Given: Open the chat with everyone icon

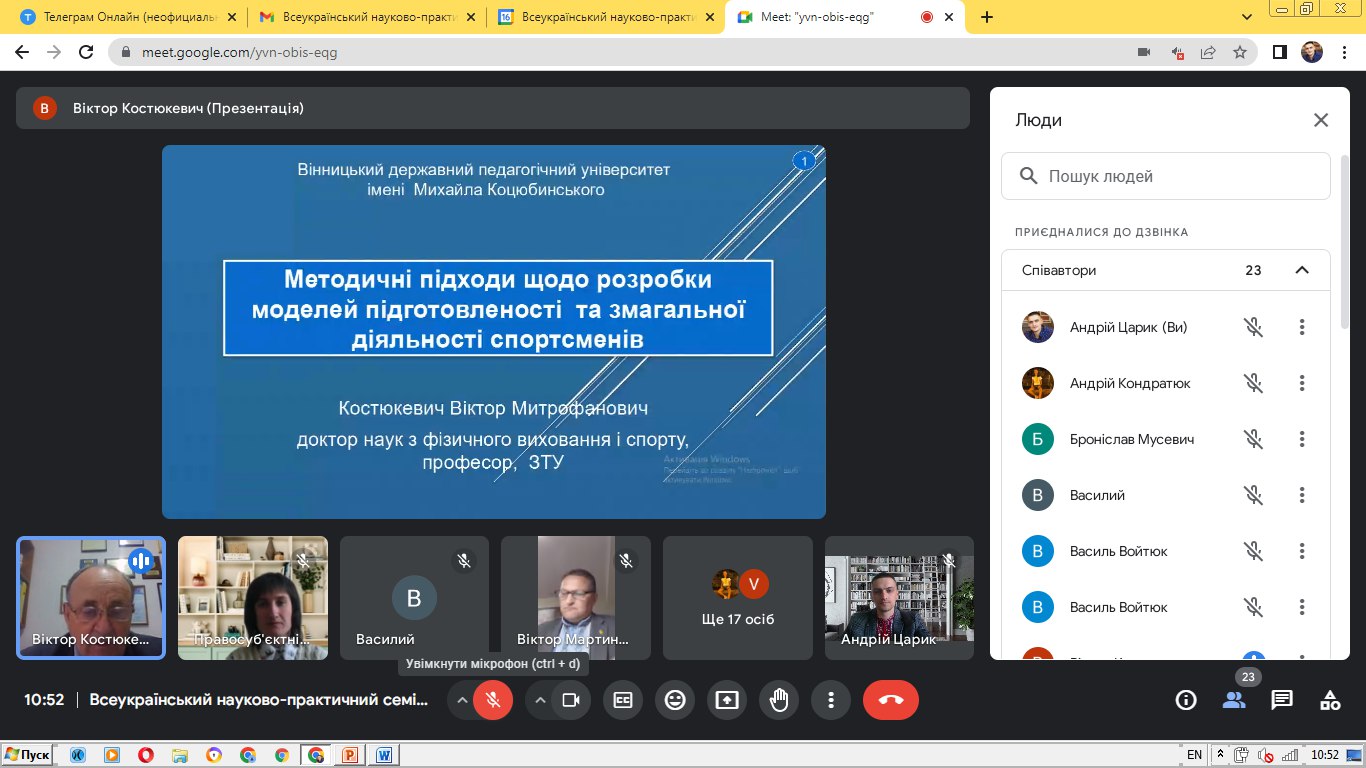Looking at the screenshot, I should point(1282,700).
